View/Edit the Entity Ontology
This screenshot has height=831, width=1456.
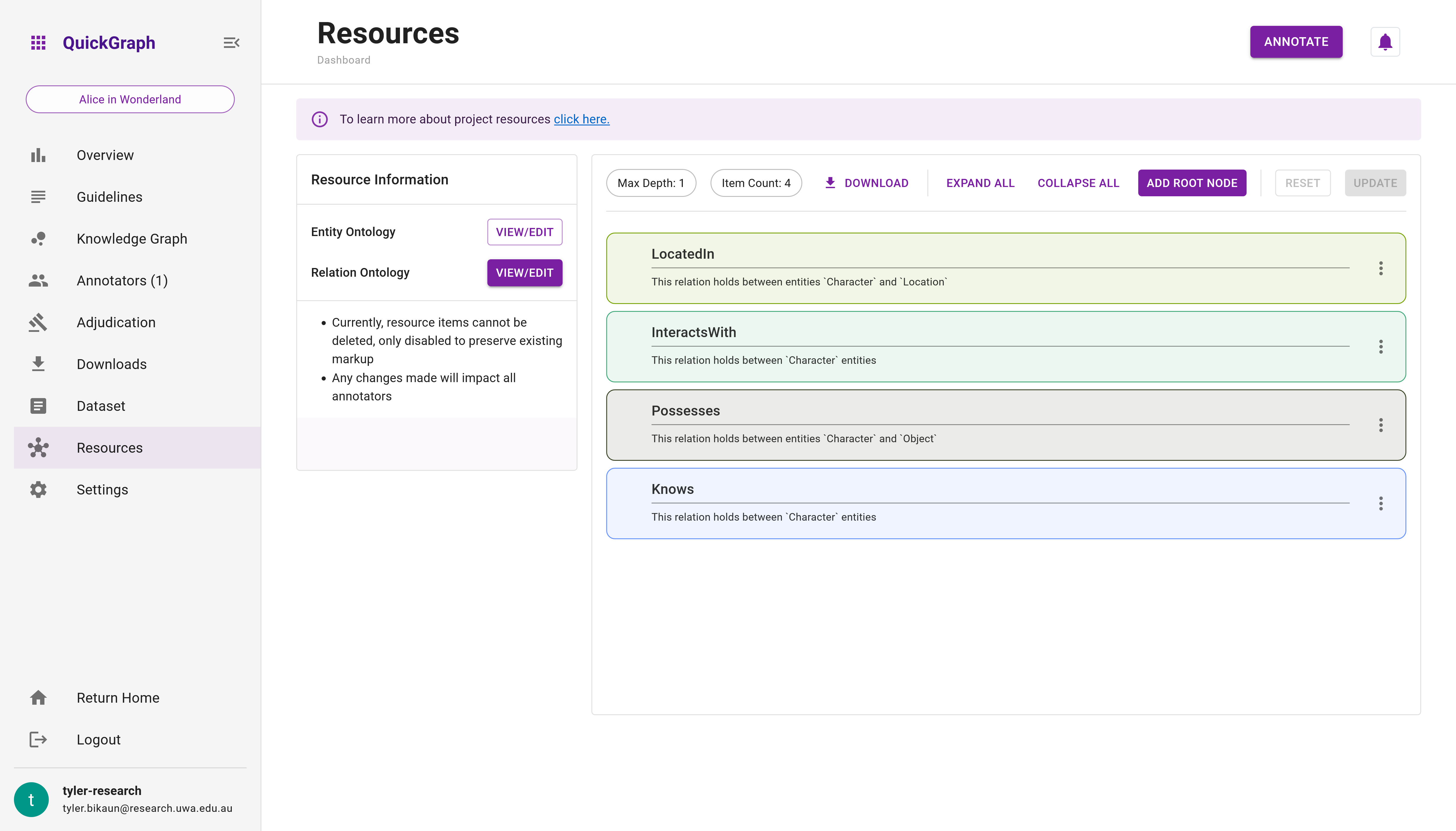(x=524, y=232)
